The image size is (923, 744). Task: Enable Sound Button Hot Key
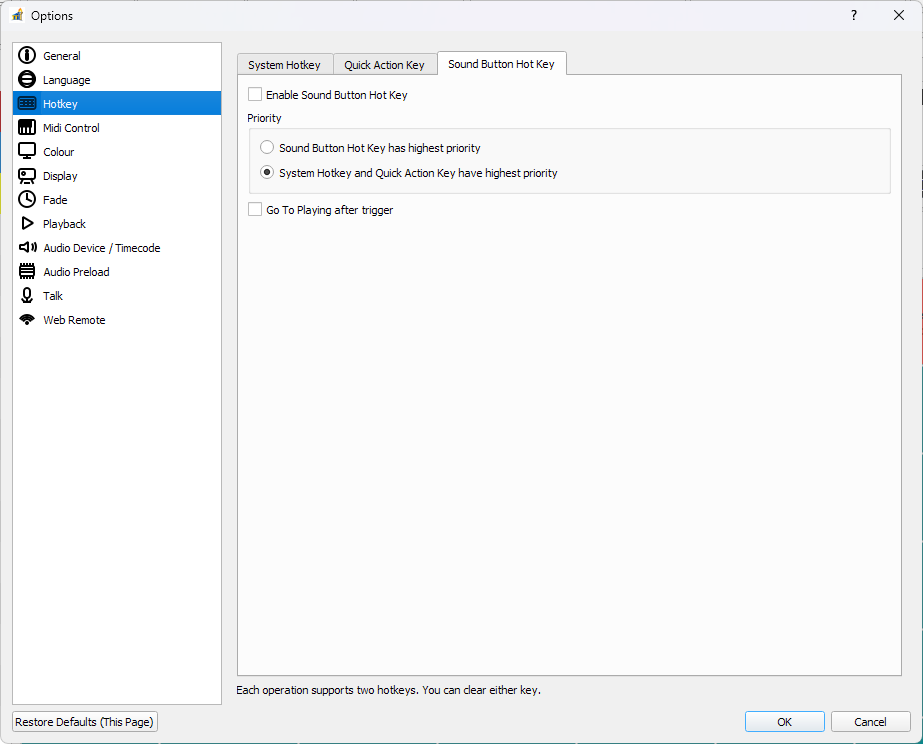255,94
